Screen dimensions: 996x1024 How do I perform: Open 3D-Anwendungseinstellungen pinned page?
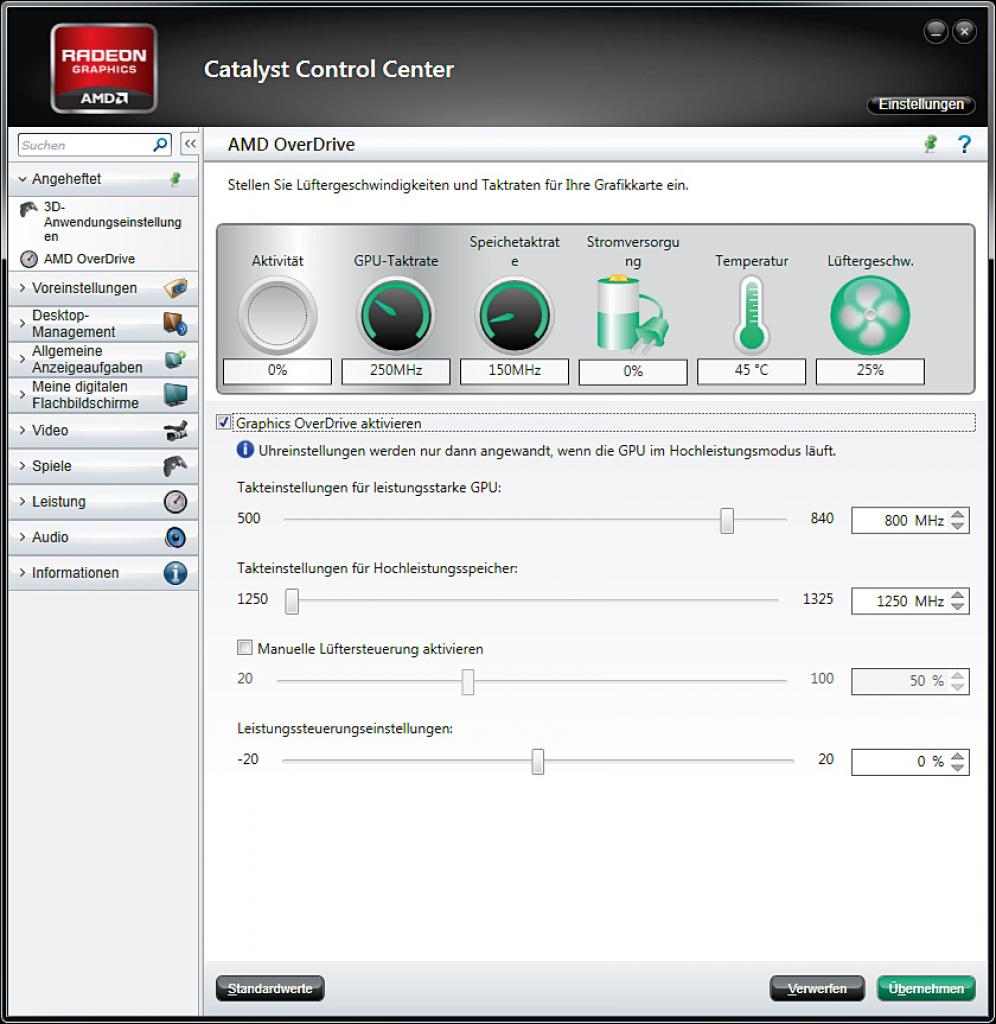click(103, 221)
